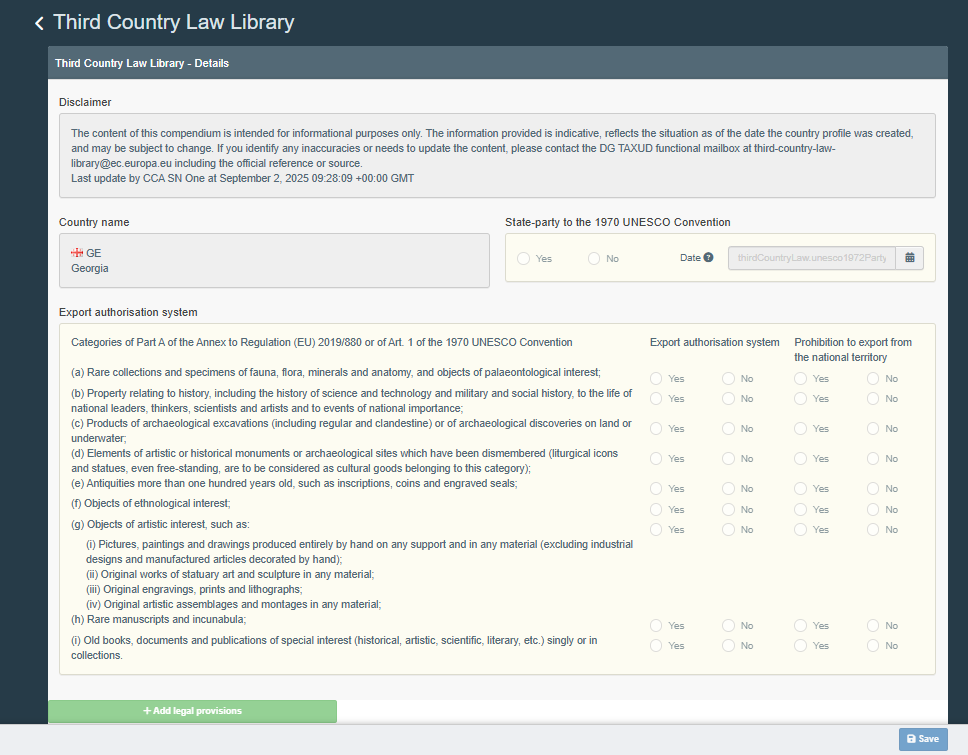Screen dimensions: 968x755
Task: Select export prohibition No for category (a)
Action: (x=873, y=379)
